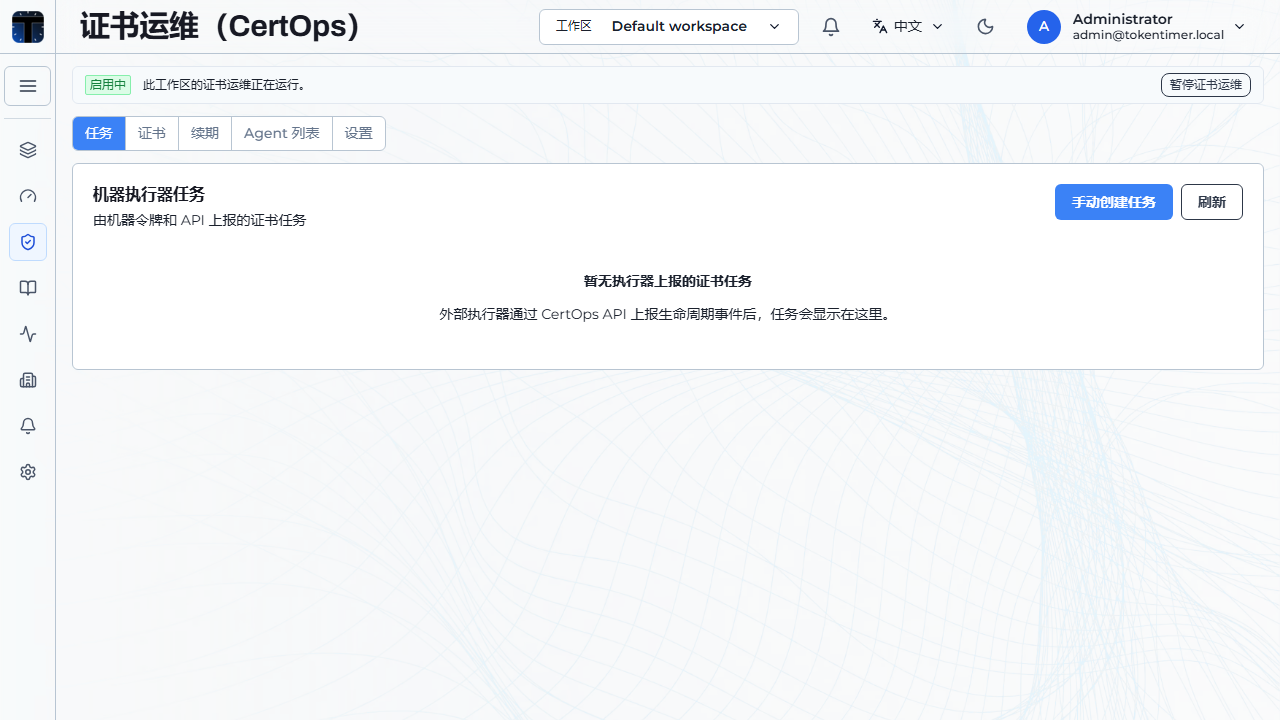Toggle dark mode moon icon
The image size is (1280, 720).
point(986,27)
